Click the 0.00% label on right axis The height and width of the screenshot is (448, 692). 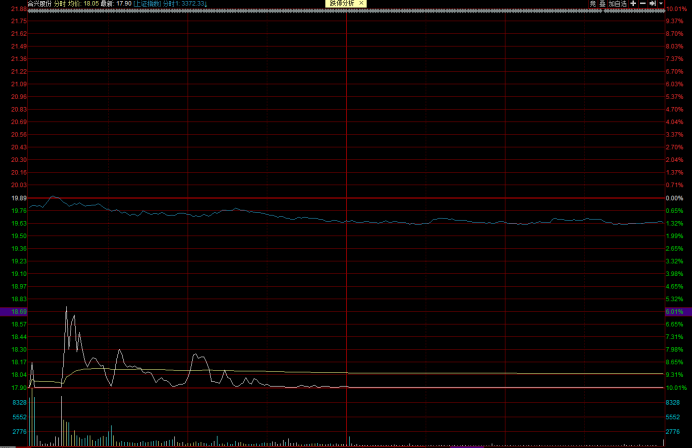point(674,198)
